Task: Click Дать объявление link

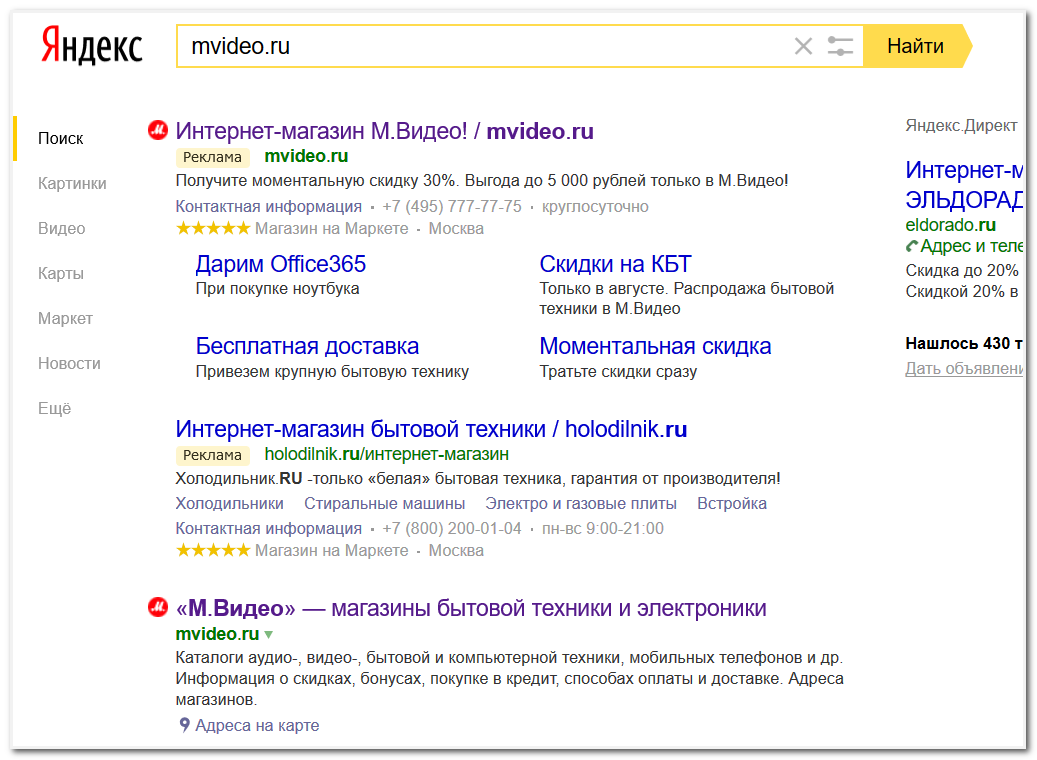Action: (964, 368)
